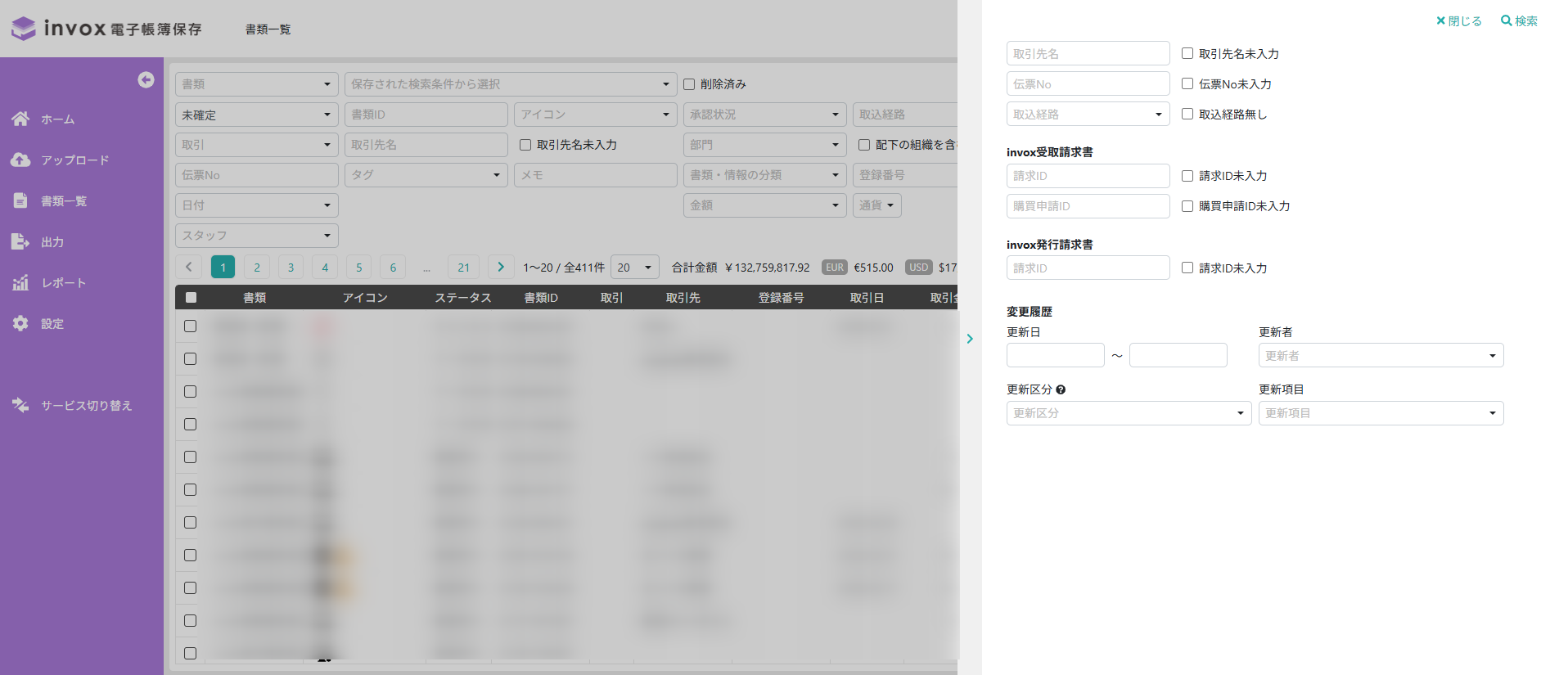Click the service switch (サービス切り替え) icon
Image resolution: width=1568 pixels, height=675 pixels.
click(x=20, y=405)
